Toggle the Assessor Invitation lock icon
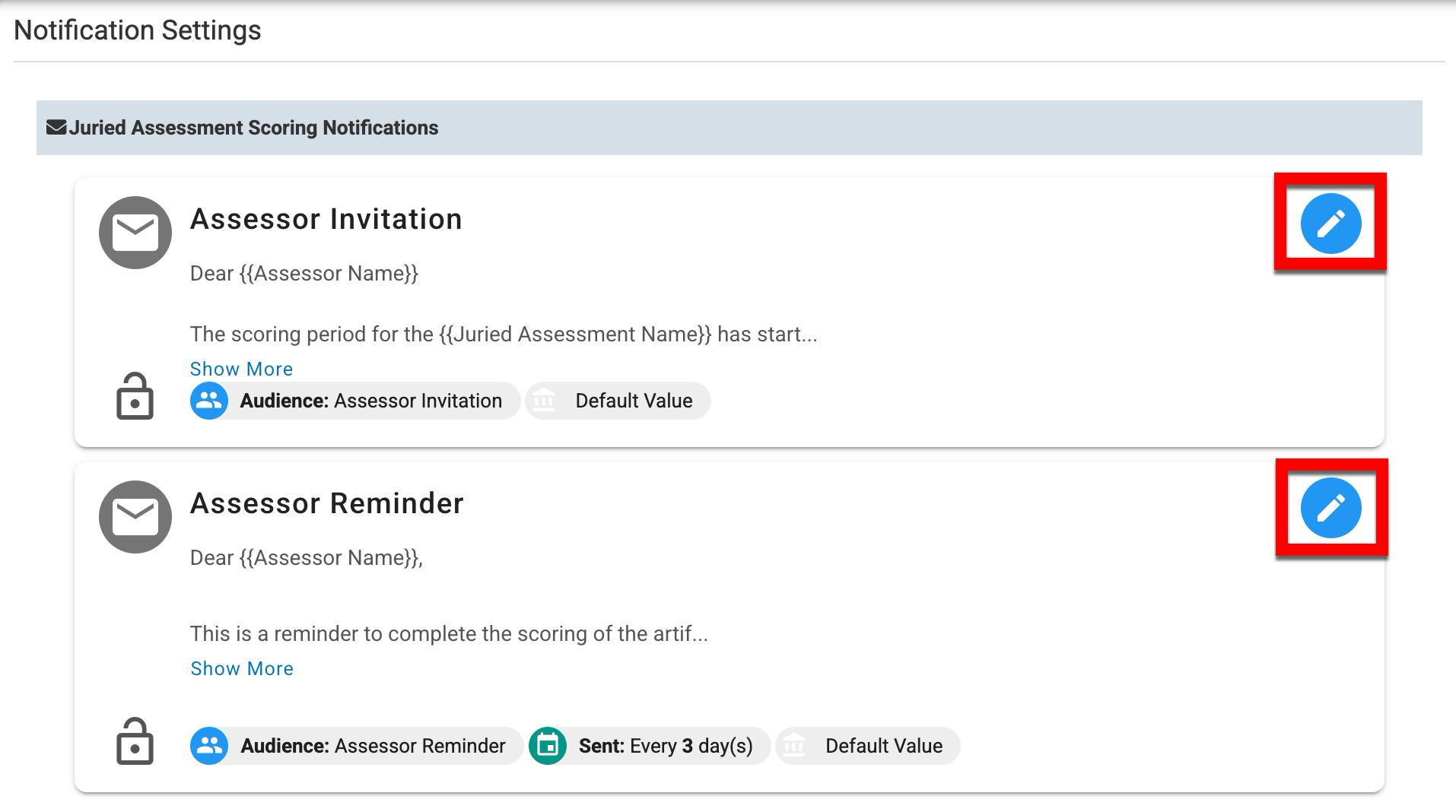Viewport: 1456px width, 812px height. 135,396
